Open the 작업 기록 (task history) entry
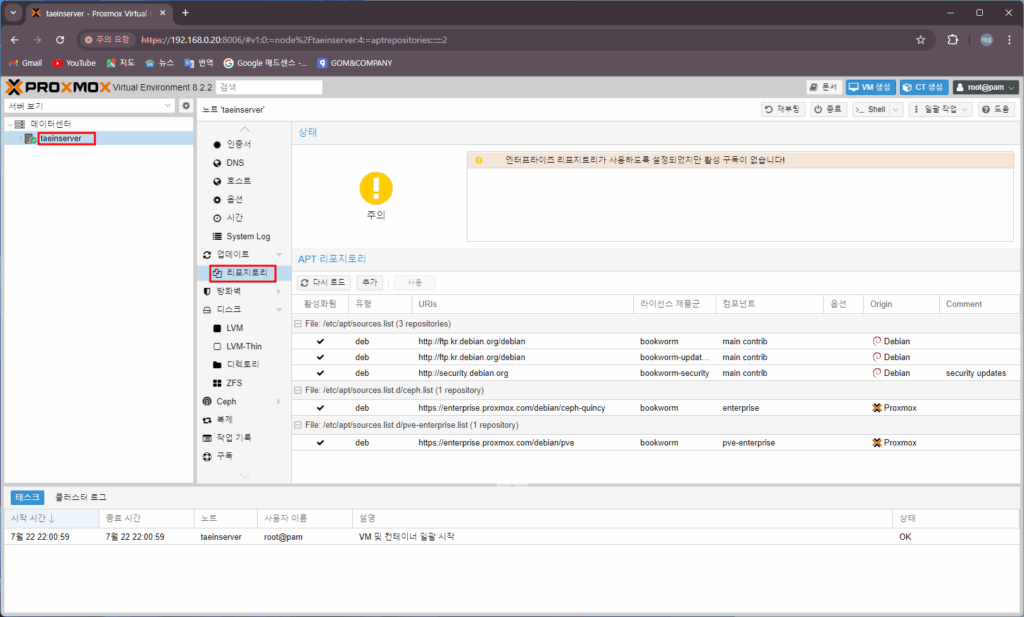Screen dimensions: 1024x617 (233, 437)
